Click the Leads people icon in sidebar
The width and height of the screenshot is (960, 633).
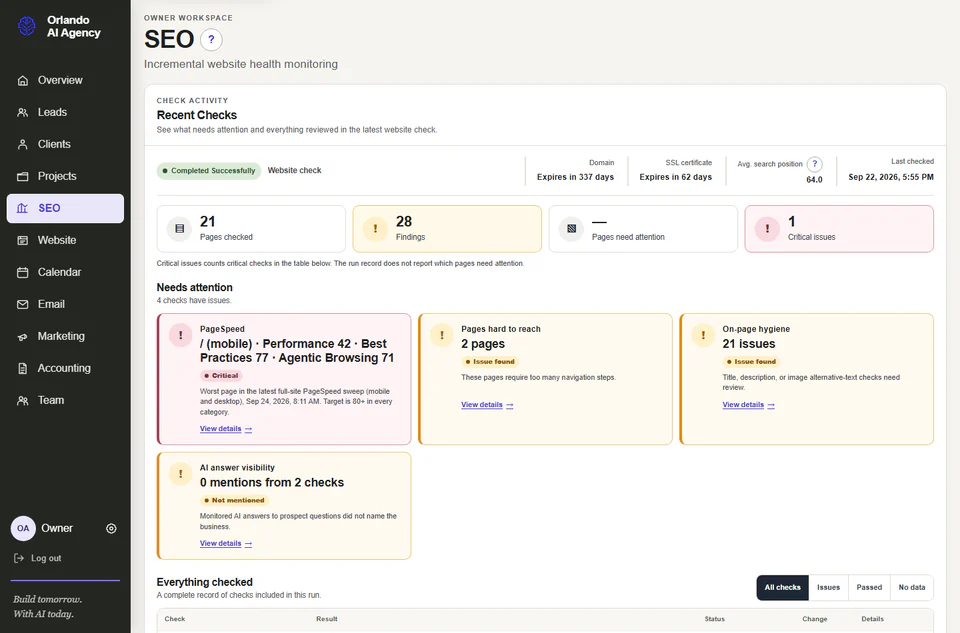[x=23, y=112]
